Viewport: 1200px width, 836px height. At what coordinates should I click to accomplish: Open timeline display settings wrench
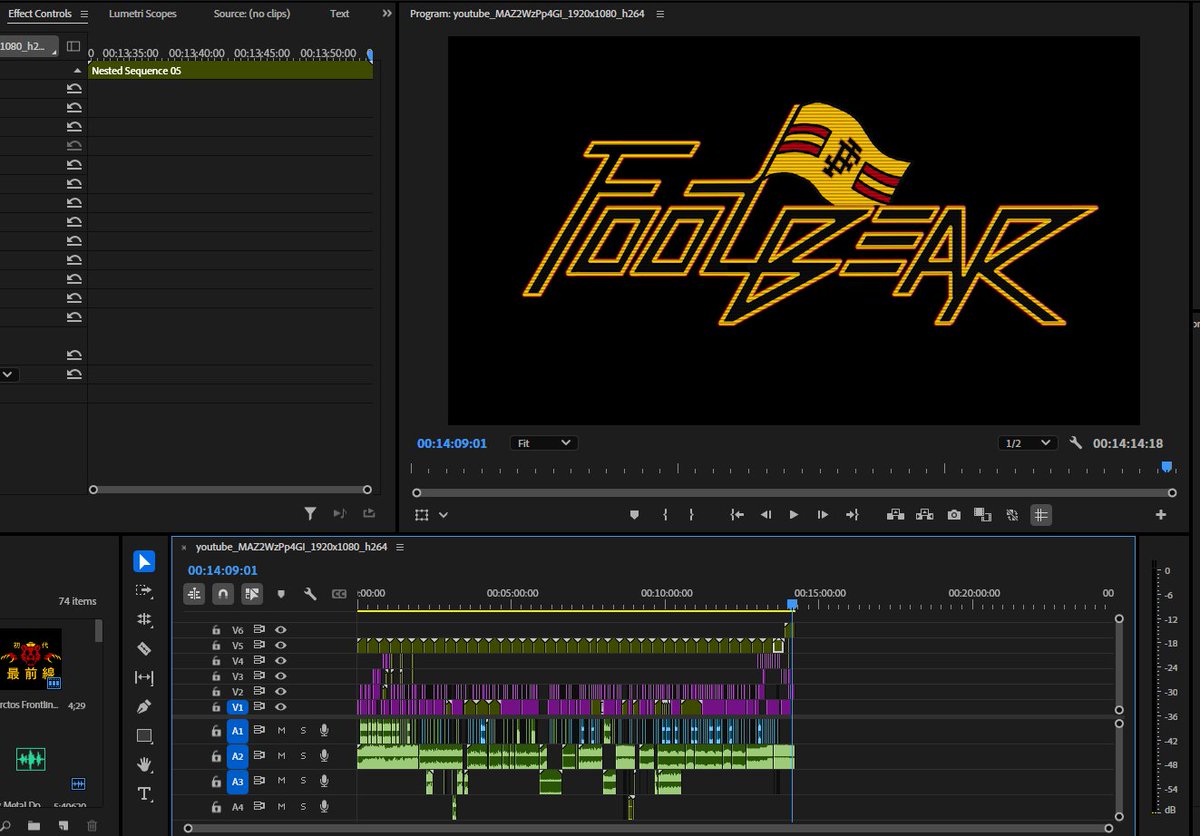(x=310, y=594)
